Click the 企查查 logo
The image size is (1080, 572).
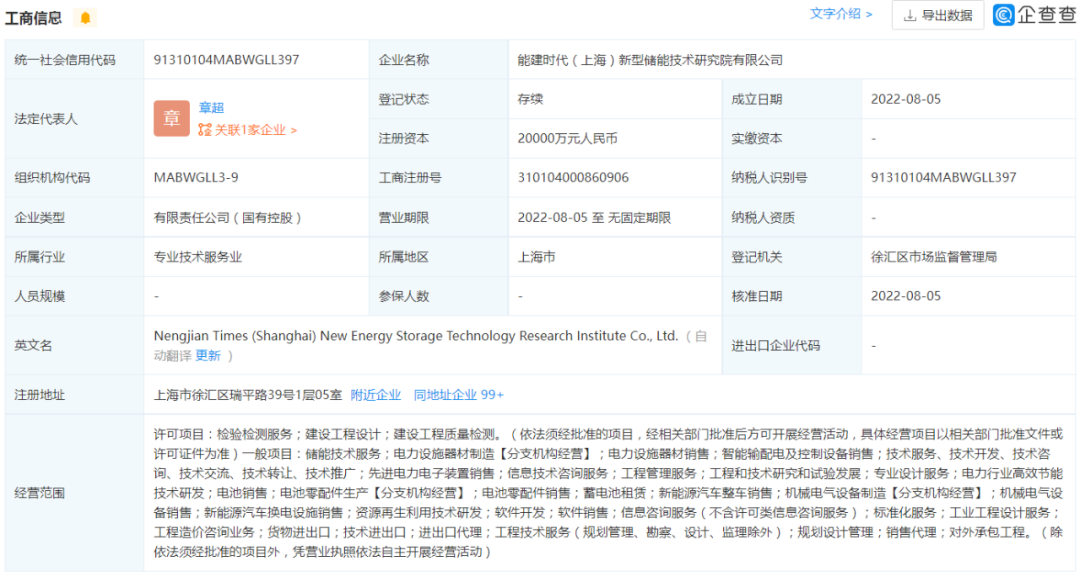tap(1034, 15)
